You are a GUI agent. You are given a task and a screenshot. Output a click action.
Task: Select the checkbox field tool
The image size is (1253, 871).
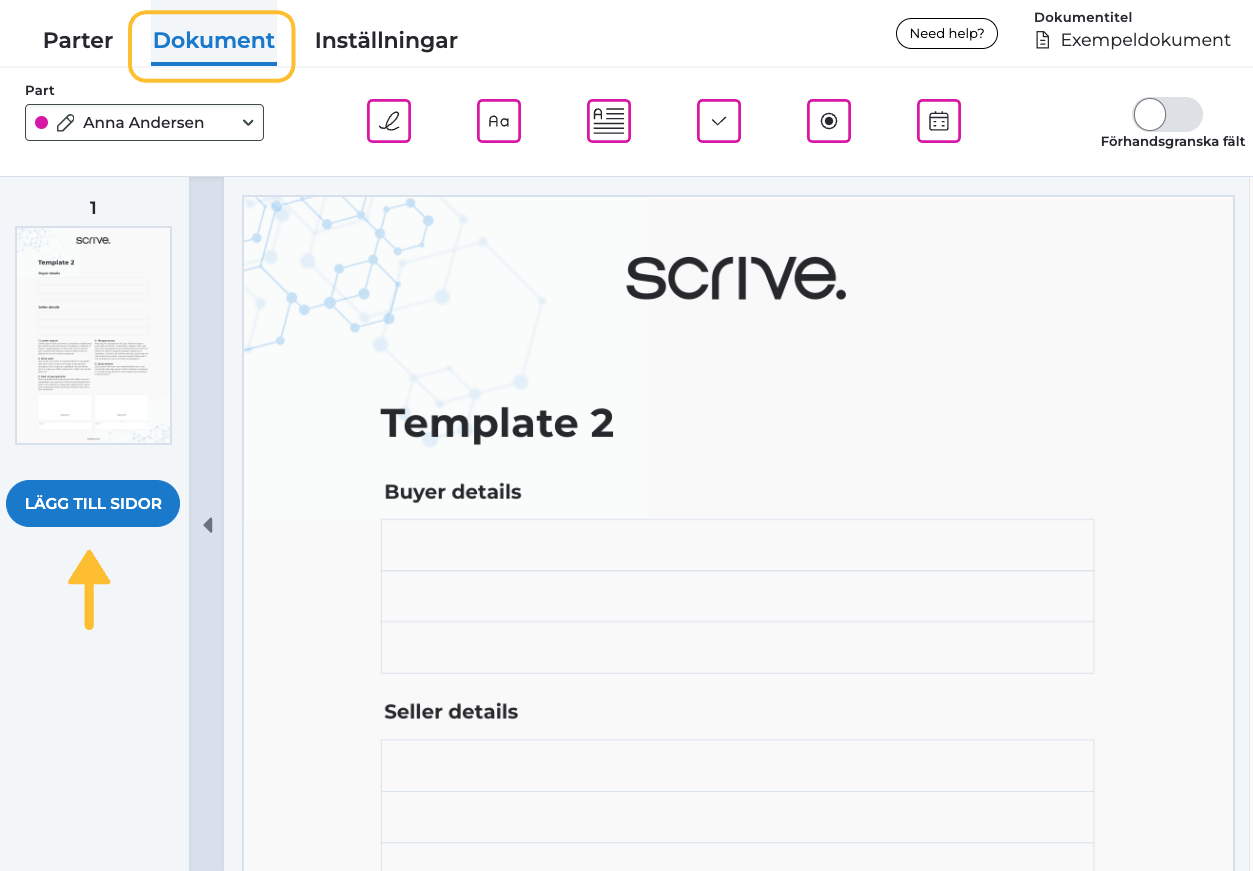[719, 121]
